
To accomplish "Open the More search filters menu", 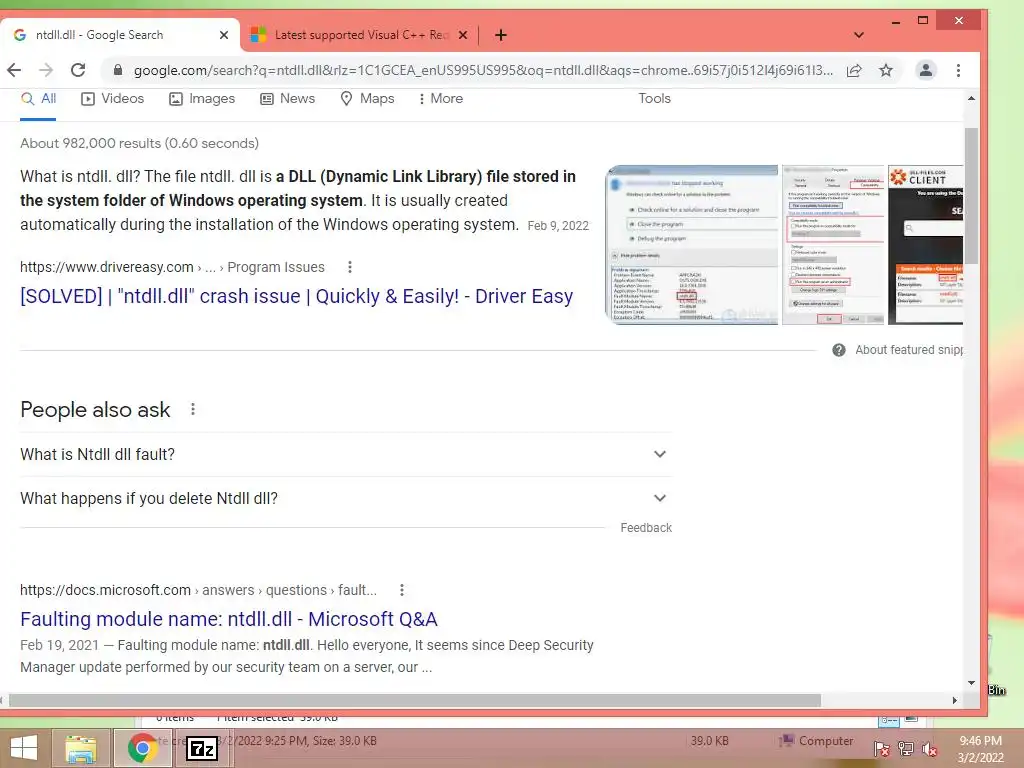I will [x=441, y=99].
